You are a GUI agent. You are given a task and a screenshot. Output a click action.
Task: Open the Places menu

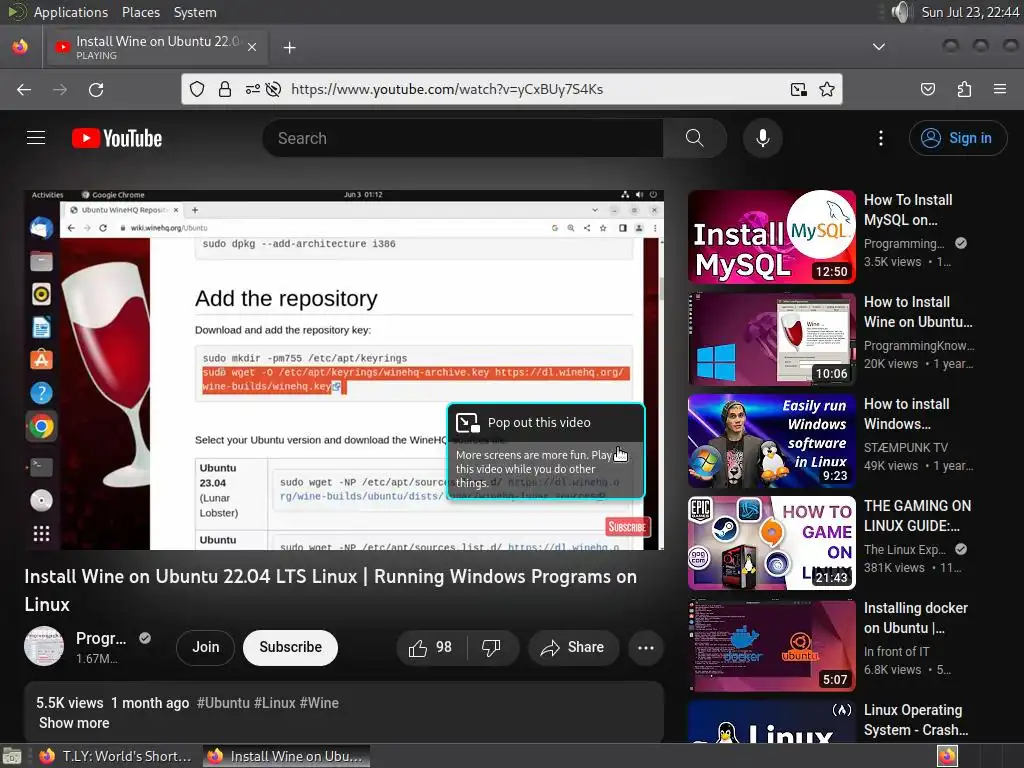tap(140, 12)
